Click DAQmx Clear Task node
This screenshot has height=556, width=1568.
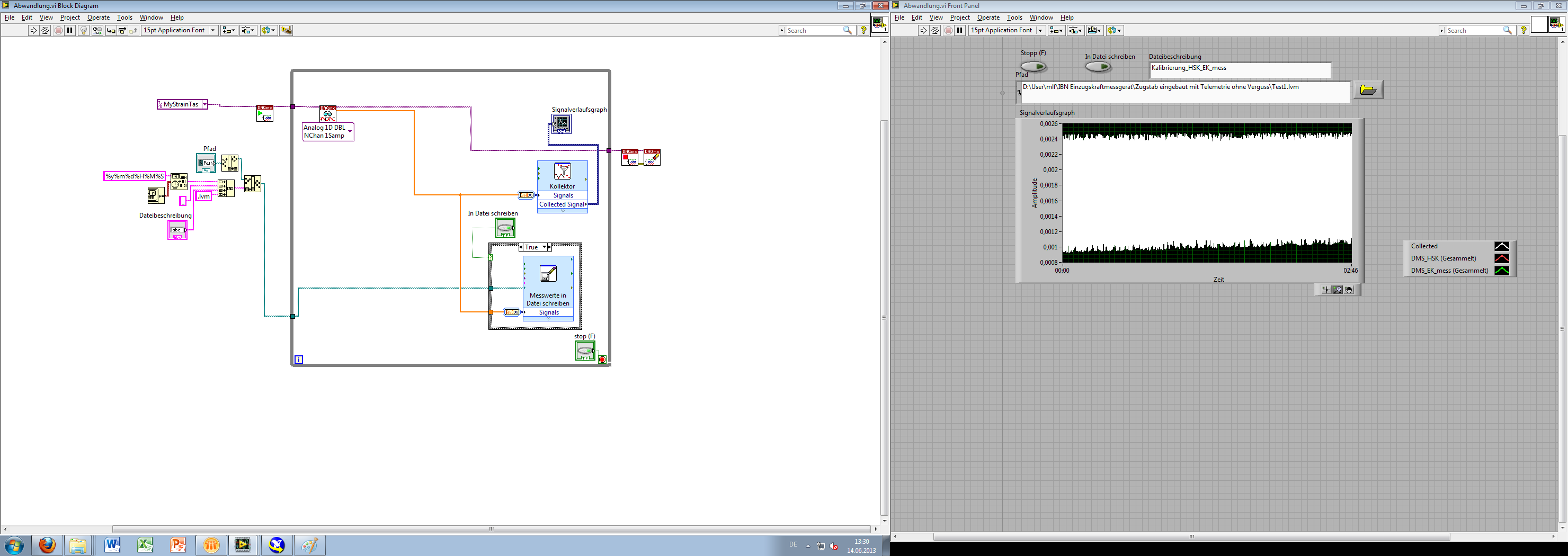click(652, 157)
